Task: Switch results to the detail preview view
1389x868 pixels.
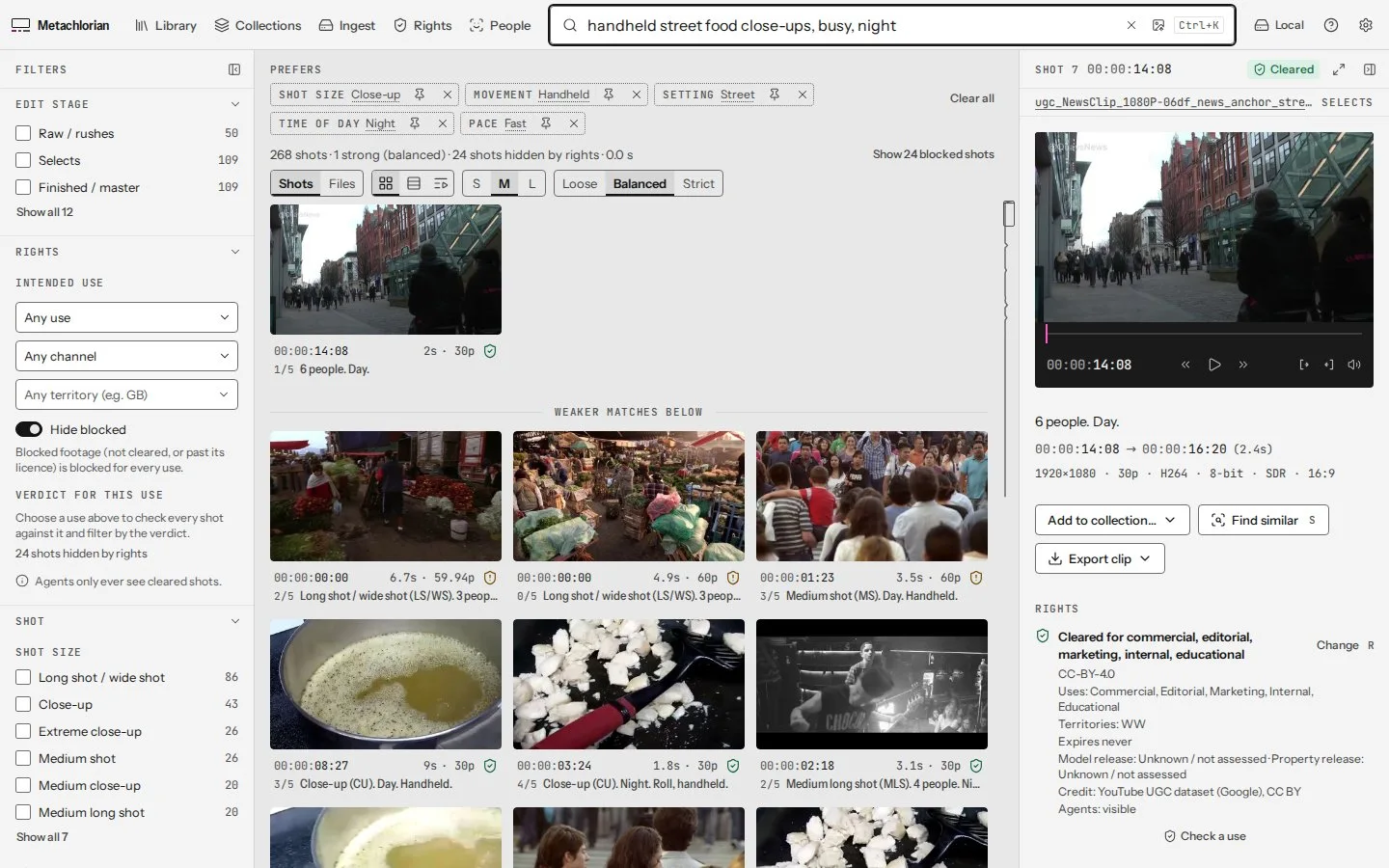Action: (x=441, y=183)
